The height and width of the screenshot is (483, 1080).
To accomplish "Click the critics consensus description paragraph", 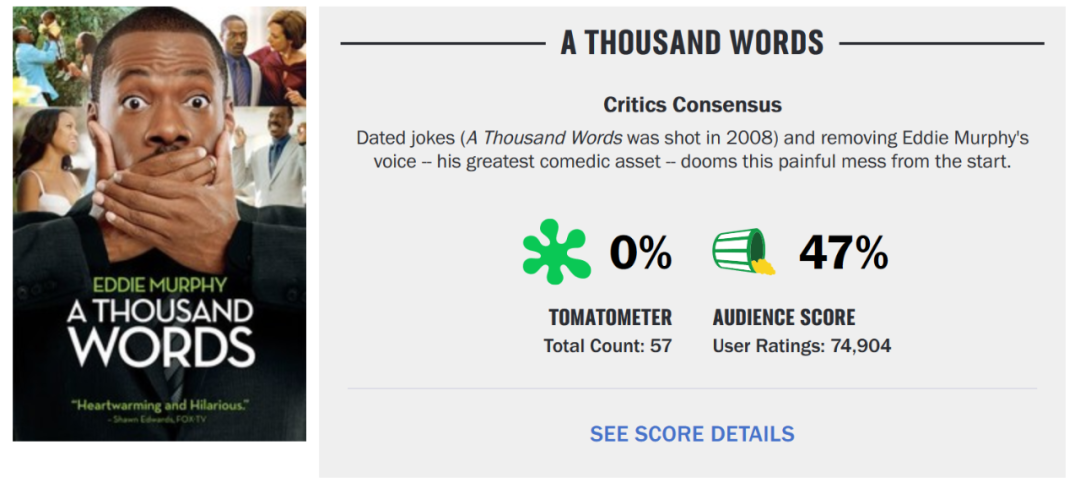I will point(692,151).
